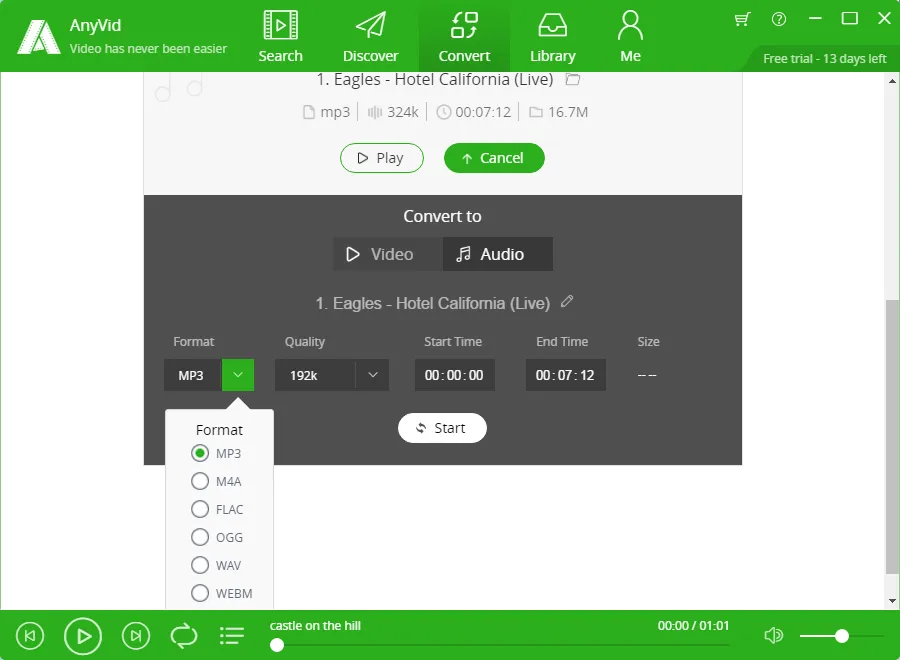Go to the Discover tab
This screenshot has width=900, height=660.
[x=370, y=36]
